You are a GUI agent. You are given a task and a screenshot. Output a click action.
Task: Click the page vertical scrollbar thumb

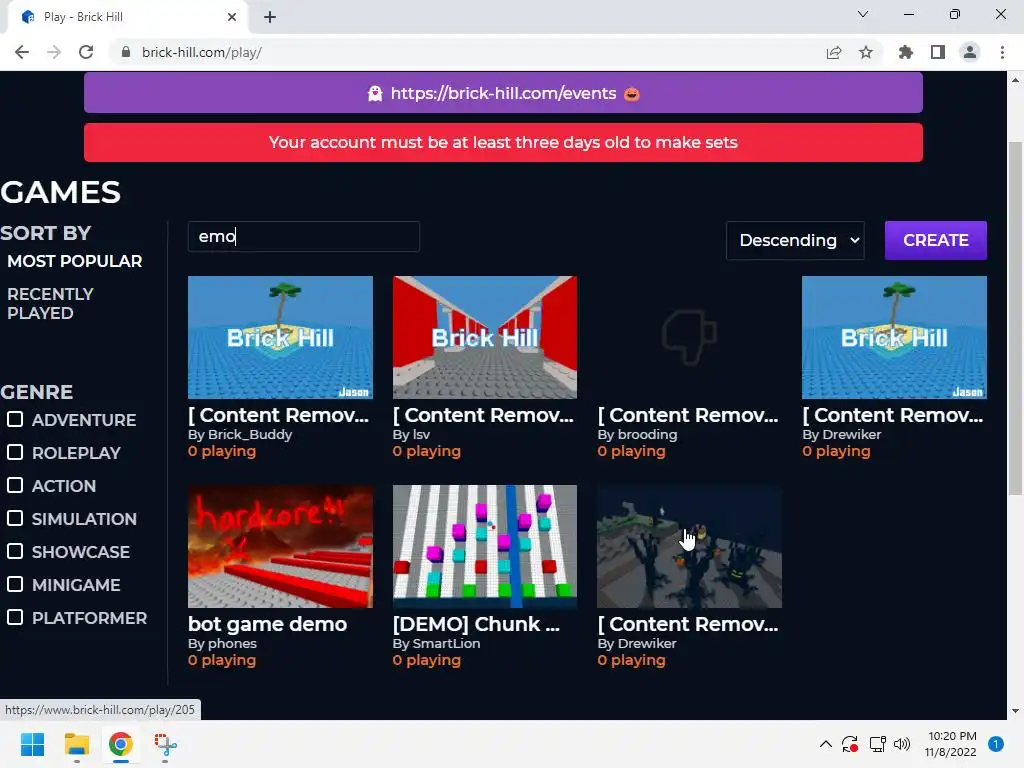tap(1015, 318)
